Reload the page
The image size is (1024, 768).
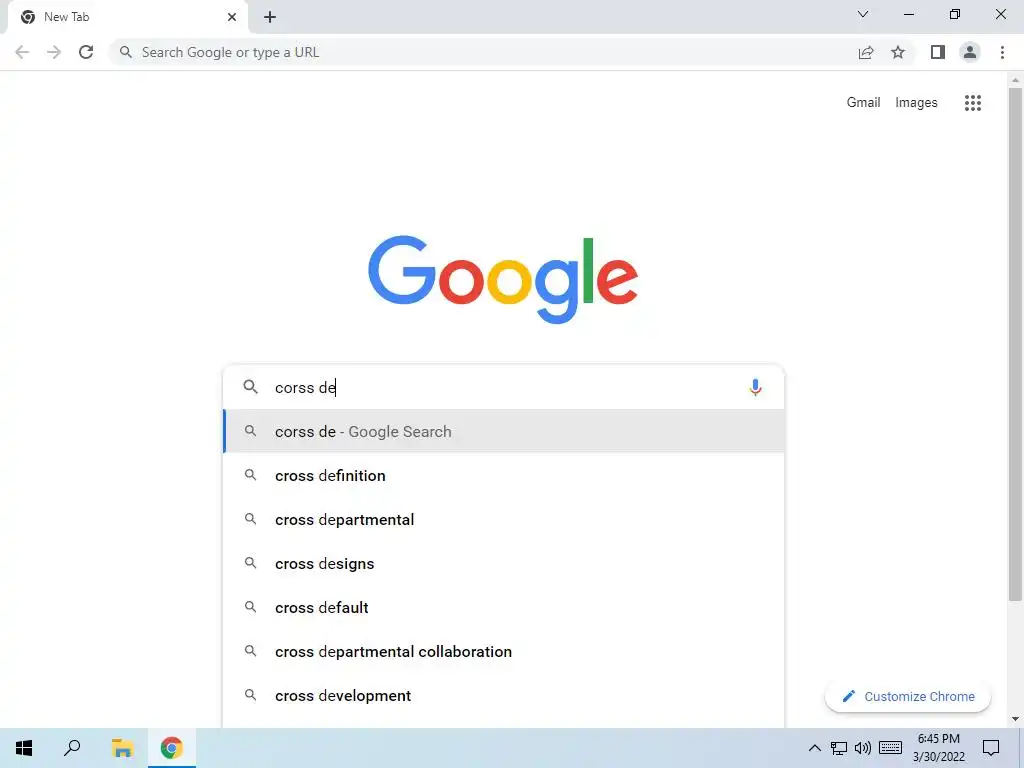[86, 52]
